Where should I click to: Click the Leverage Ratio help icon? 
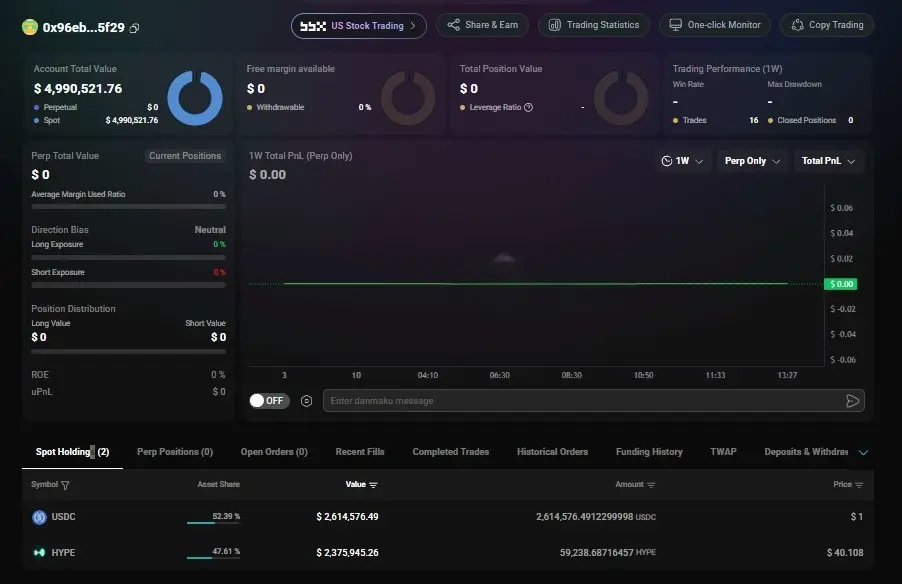[528, 107]
